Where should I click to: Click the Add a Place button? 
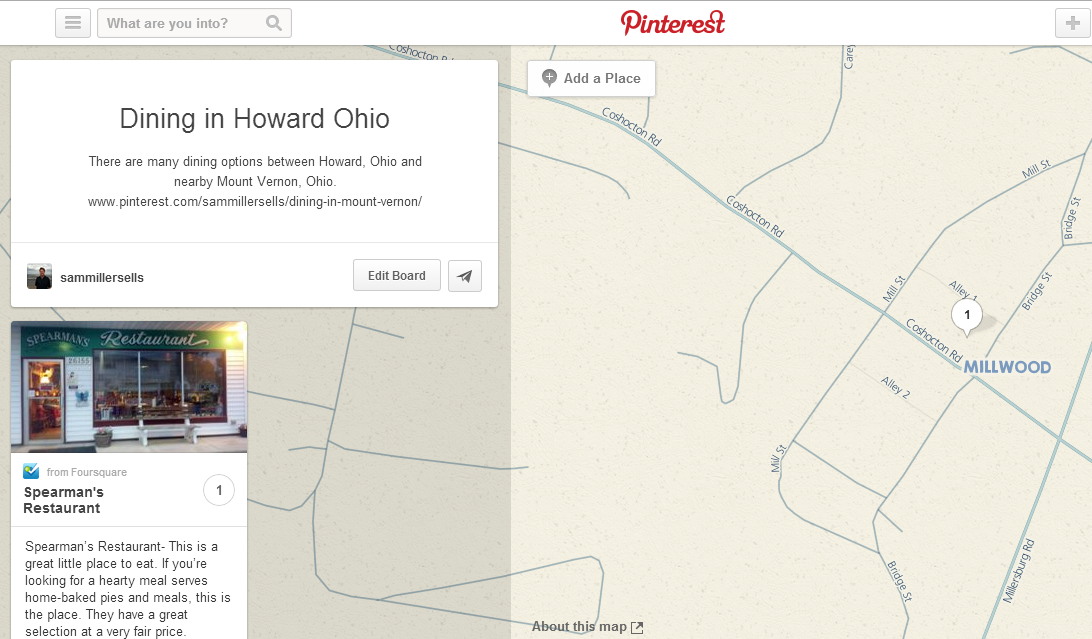click(591, 78)
